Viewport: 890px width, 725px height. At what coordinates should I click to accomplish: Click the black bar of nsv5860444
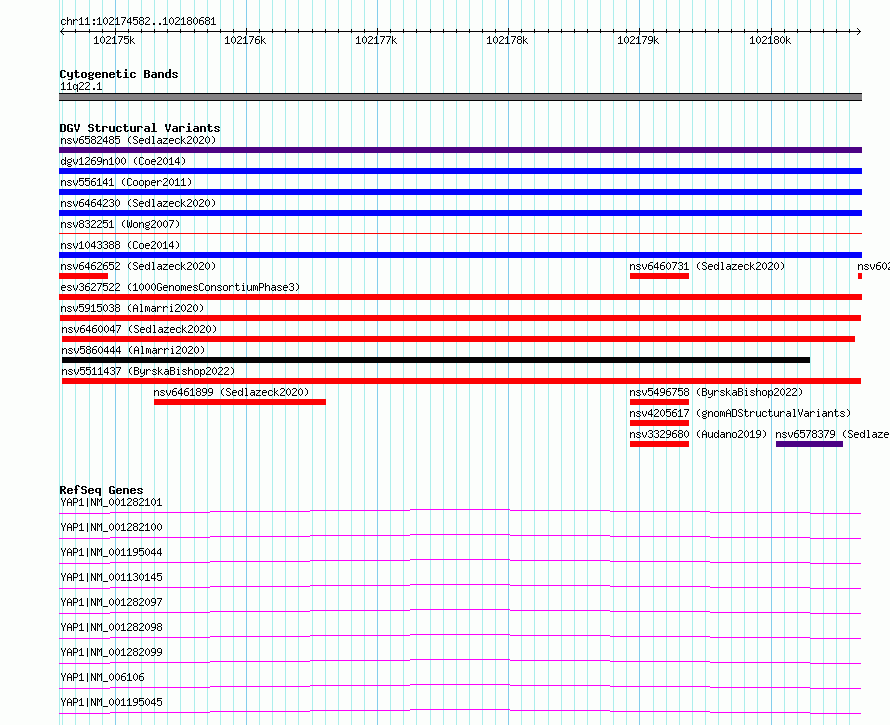(436, 360)
